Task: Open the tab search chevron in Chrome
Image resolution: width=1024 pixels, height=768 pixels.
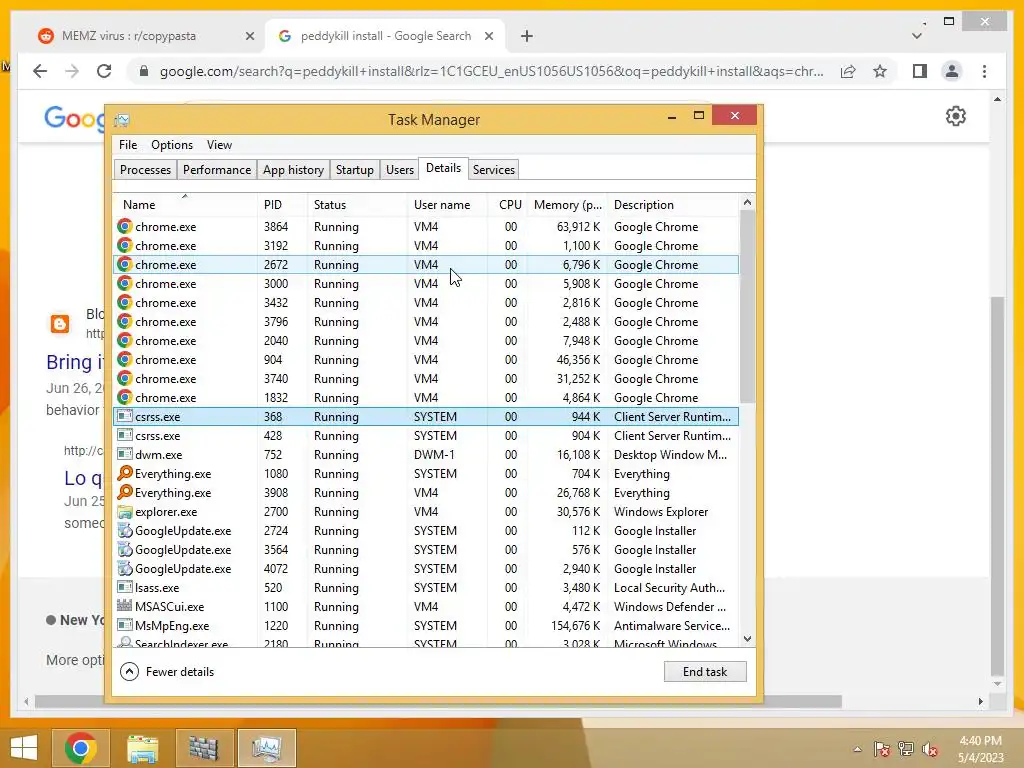Action: pyautogui.click(x=917, y=36)
